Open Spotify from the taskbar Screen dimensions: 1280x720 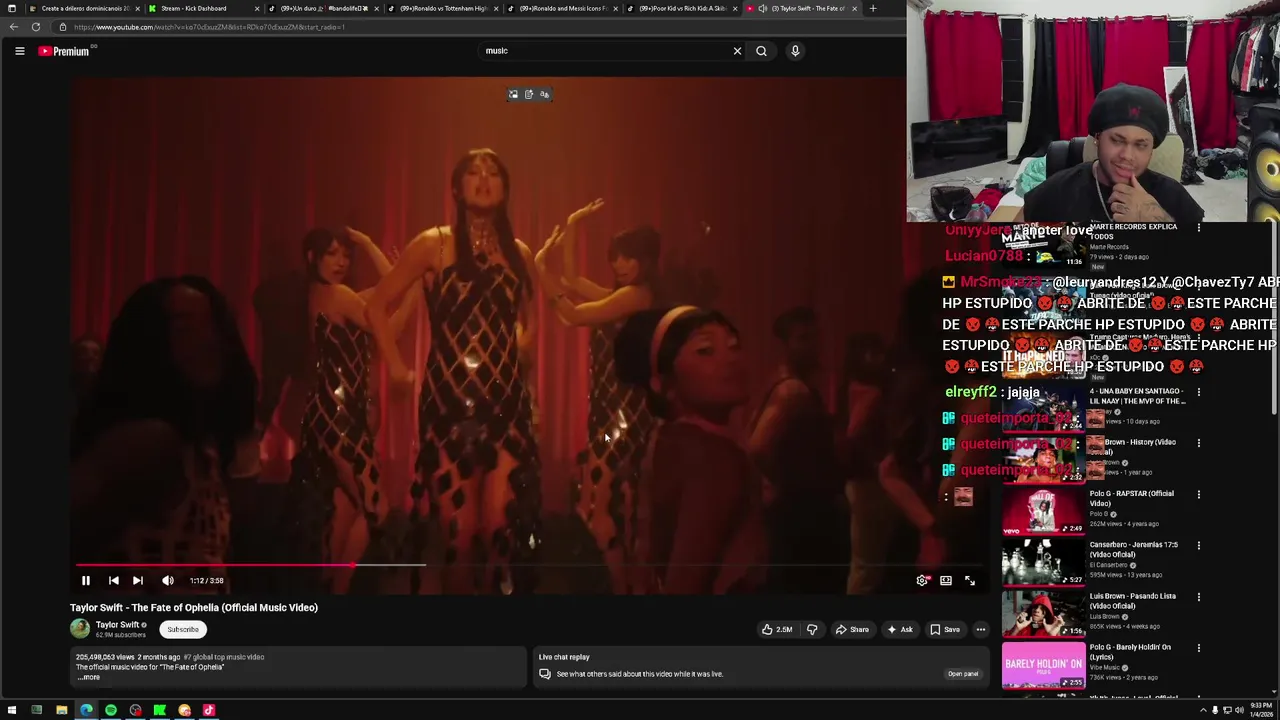coord(110,710)
